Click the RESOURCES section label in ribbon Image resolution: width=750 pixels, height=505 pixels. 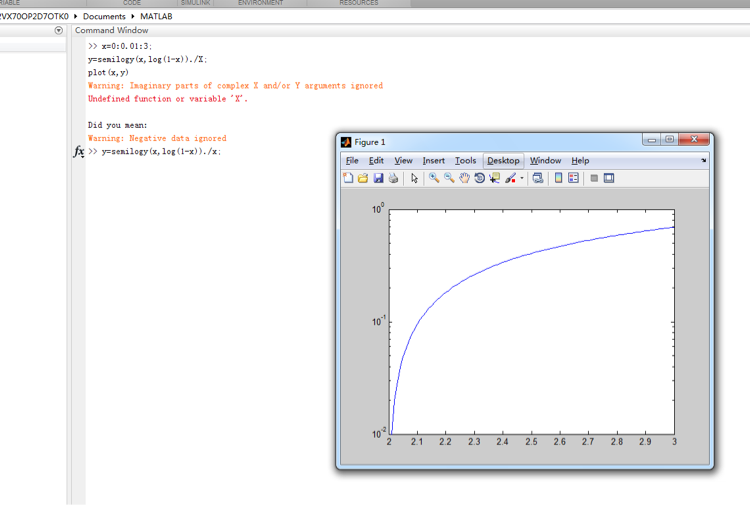pos(359,3)
